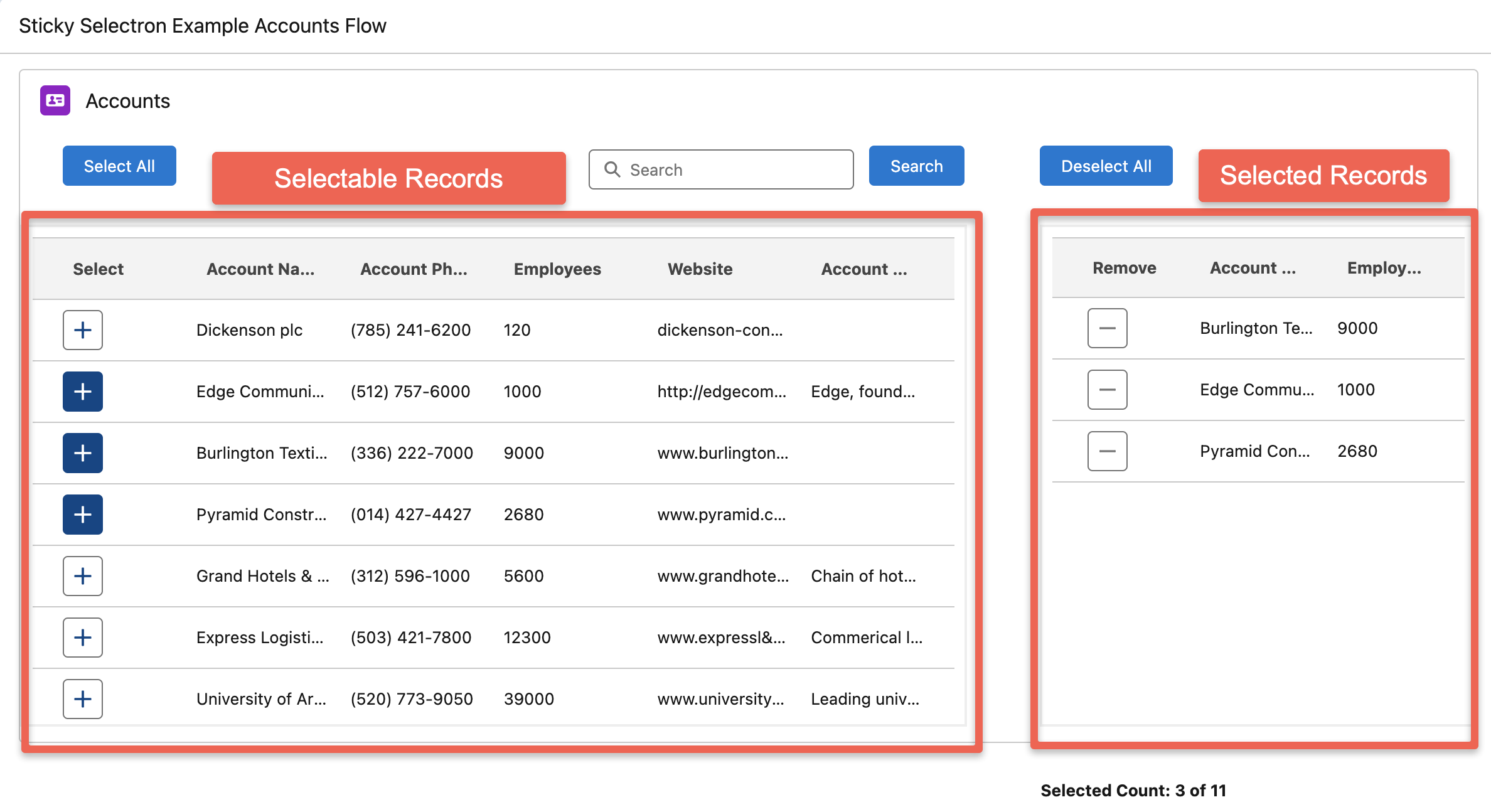The width and height of the screenshot is (1491, 812).
Task: Click Edge Communi... in selectable records
Action: (260, 392)
